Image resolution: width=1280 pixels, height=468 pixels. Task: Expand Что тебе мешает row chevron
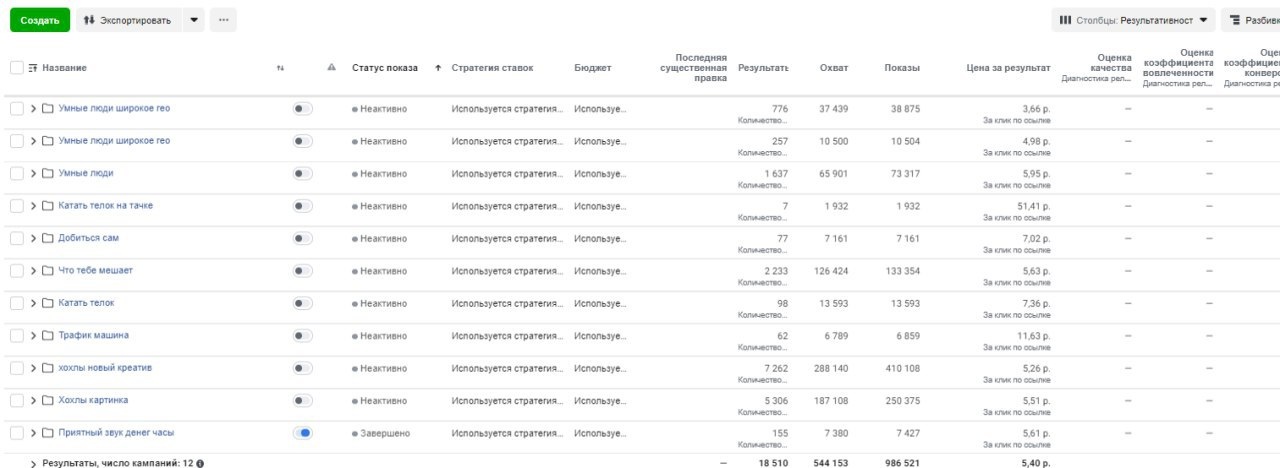(x=33, y=271)
